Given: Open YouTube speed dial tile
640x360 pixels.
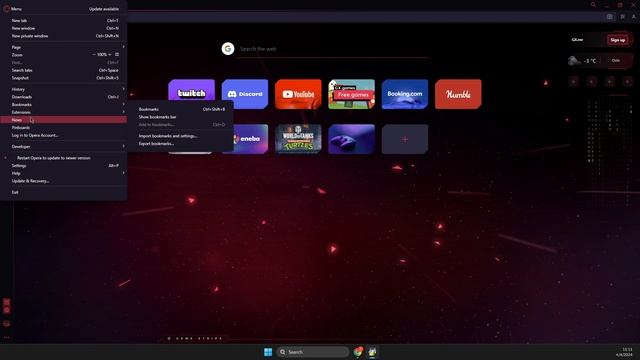Looking at the screenshot, I should point(298,94).
